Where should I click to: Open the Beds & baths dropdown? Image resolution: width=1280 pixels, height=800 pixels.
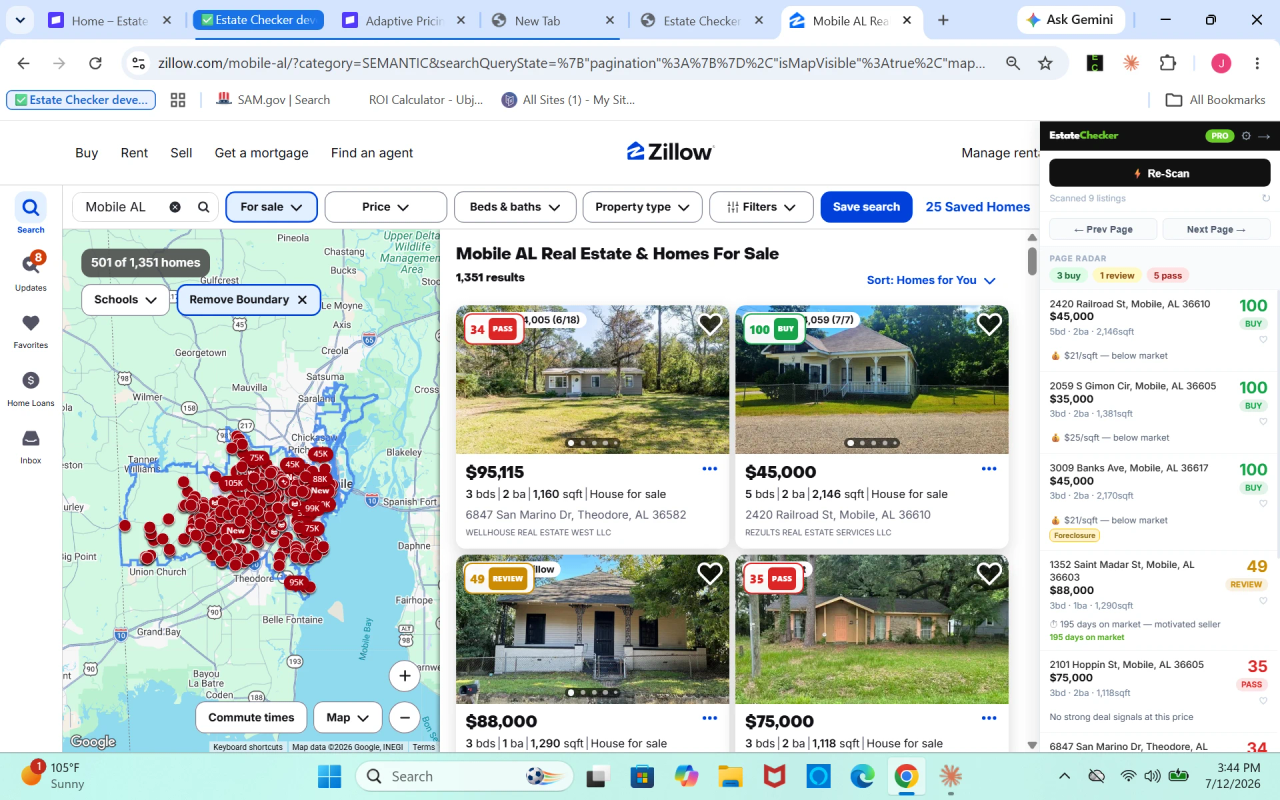(x=515, y=207)
